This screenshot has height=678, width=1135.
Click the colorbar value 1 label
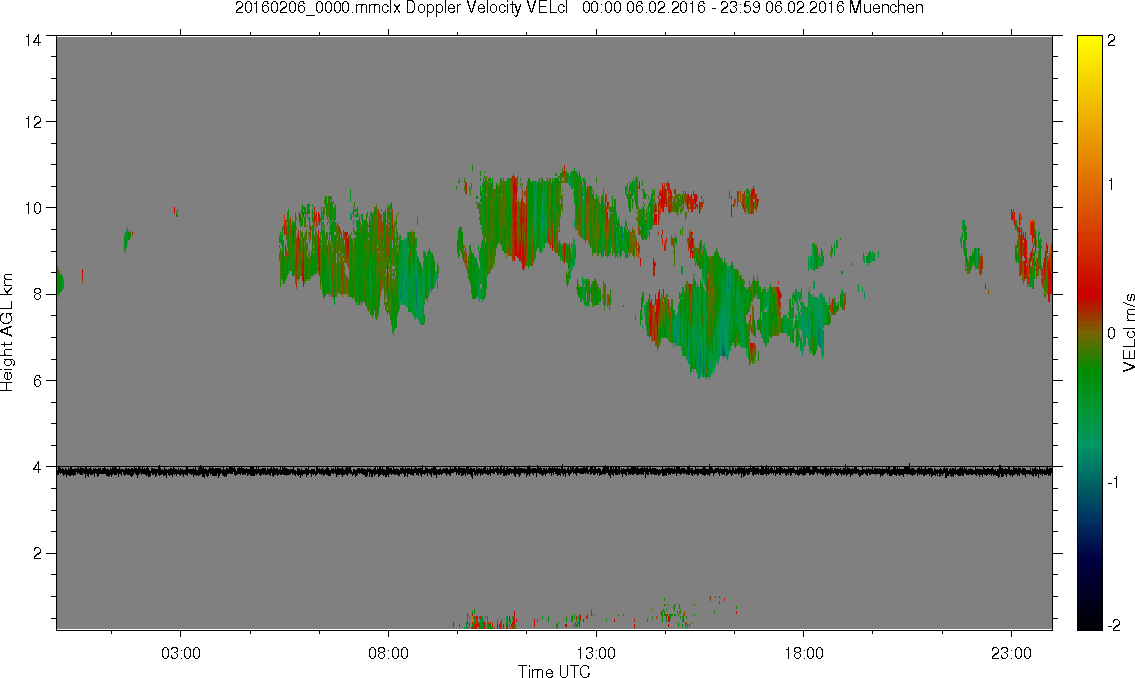pyautogui.click(x=1112, y=185)
